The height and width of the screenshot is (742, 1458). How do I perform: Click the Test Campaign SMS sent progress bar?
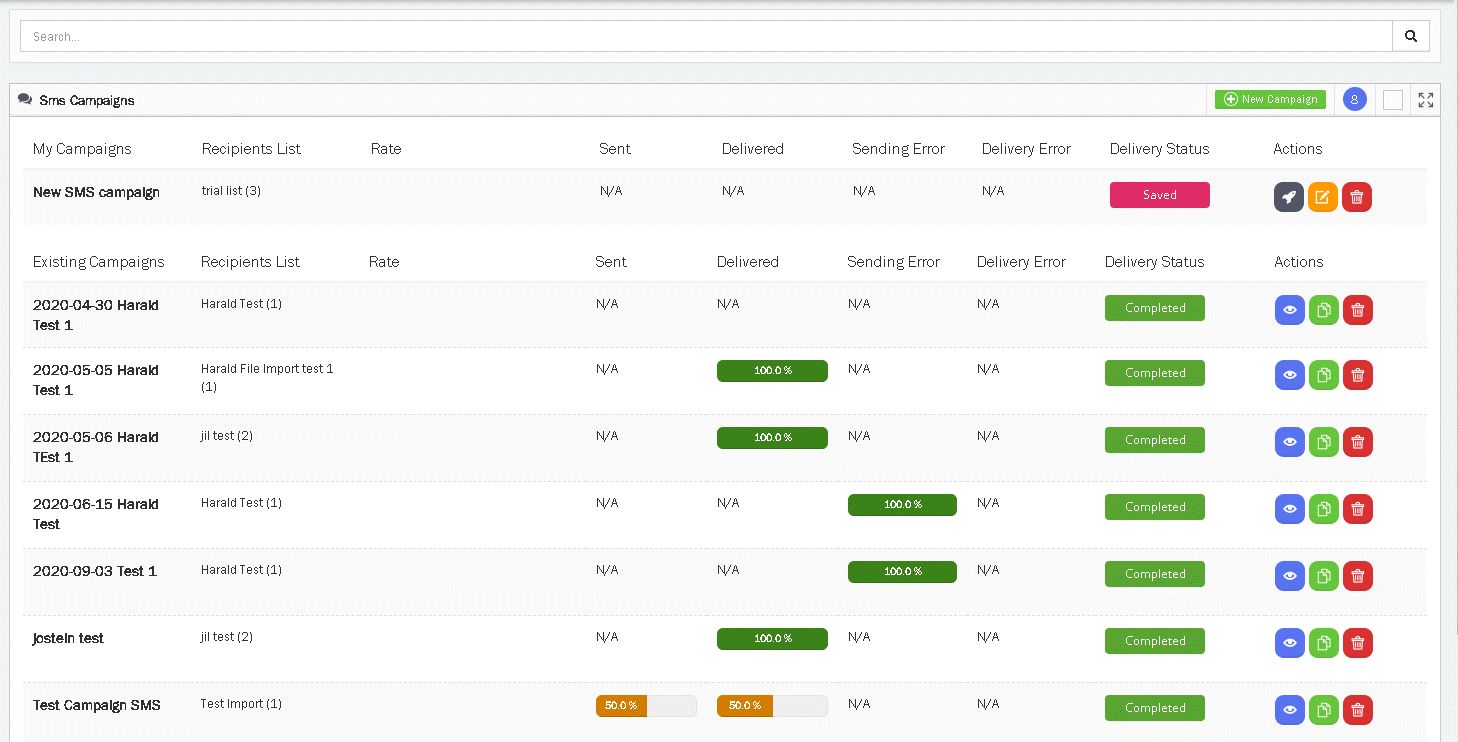pos(645,706)
